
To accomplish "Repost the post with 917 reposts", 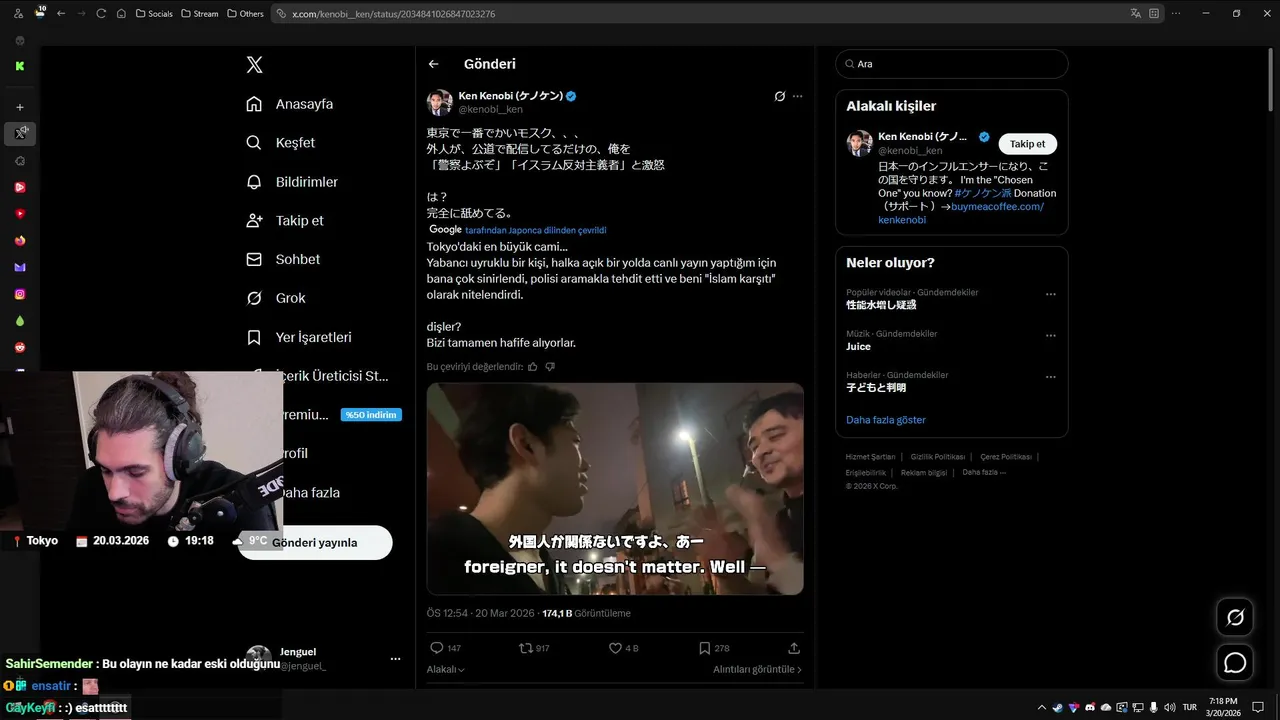I will tap(535, 648).
